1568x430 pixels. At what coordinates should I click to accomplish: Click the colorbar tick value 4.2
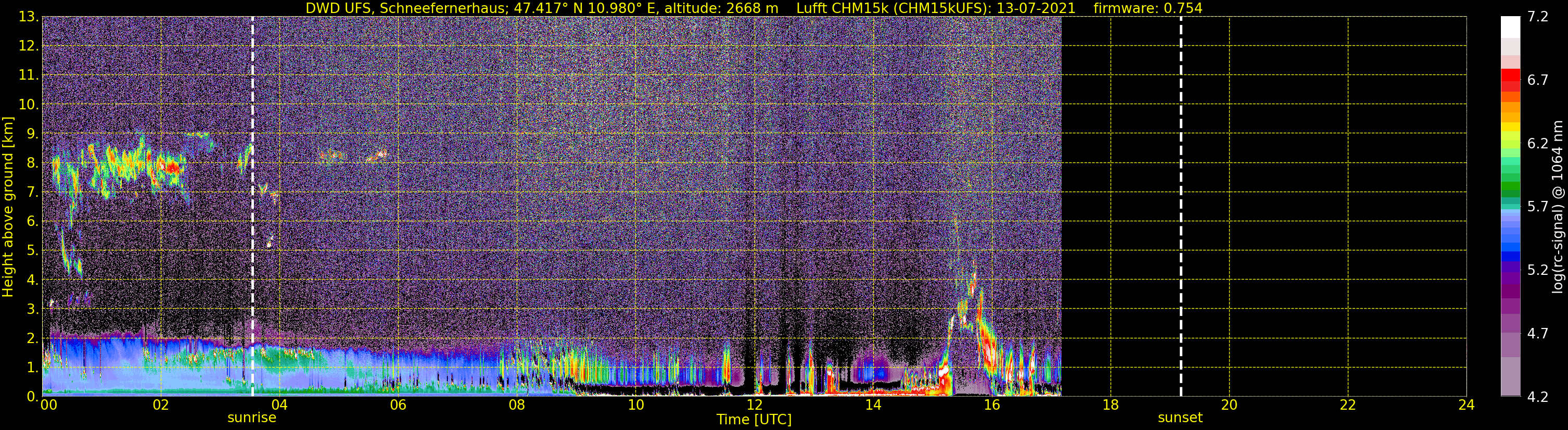tap(1538, 397)
